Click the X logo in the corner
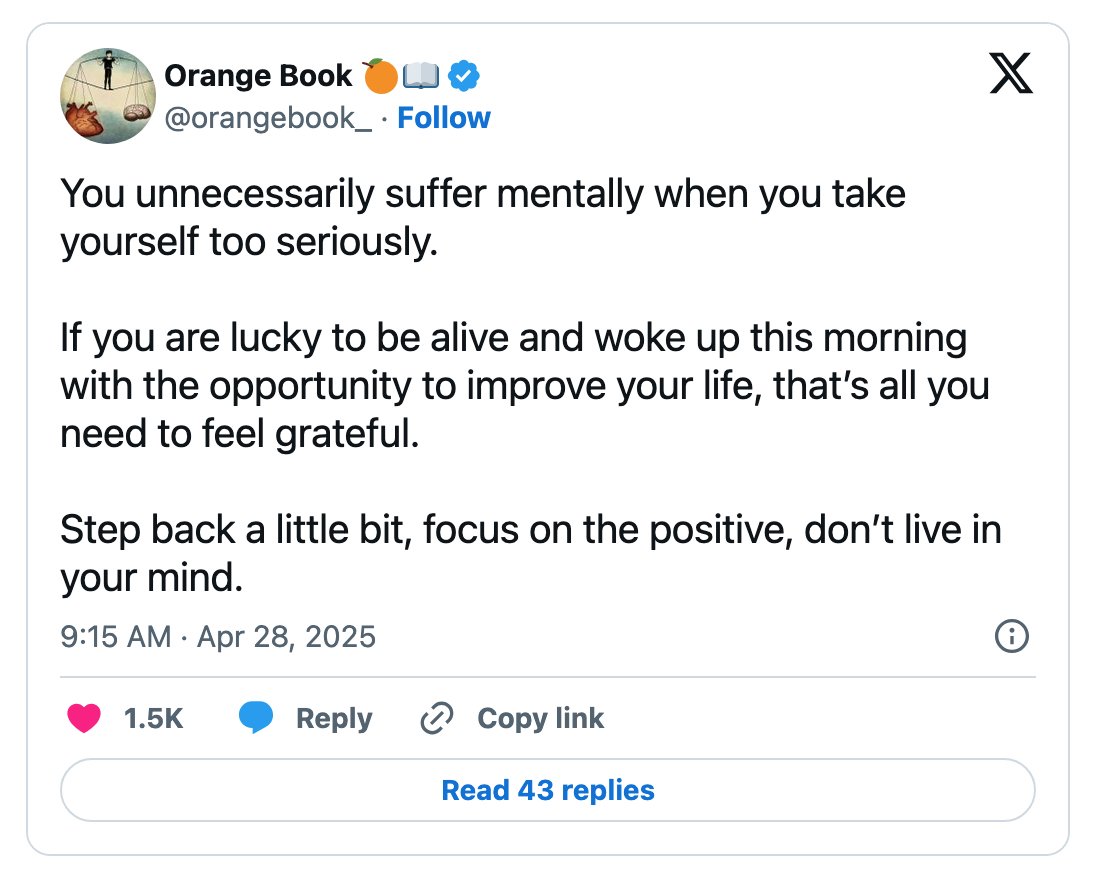Screen dimensions: 1096x879 coord(1011,73)
